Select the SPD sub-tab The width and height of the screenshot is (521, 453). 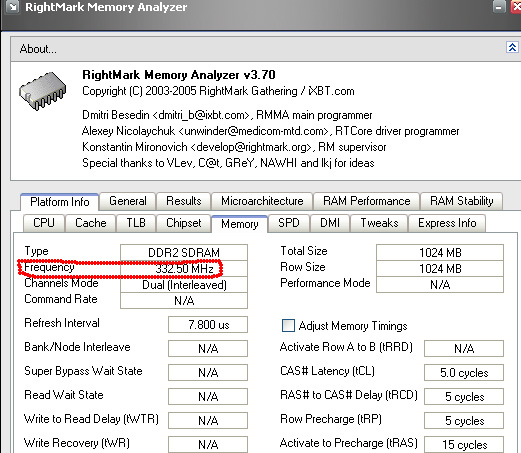point(289,223)
